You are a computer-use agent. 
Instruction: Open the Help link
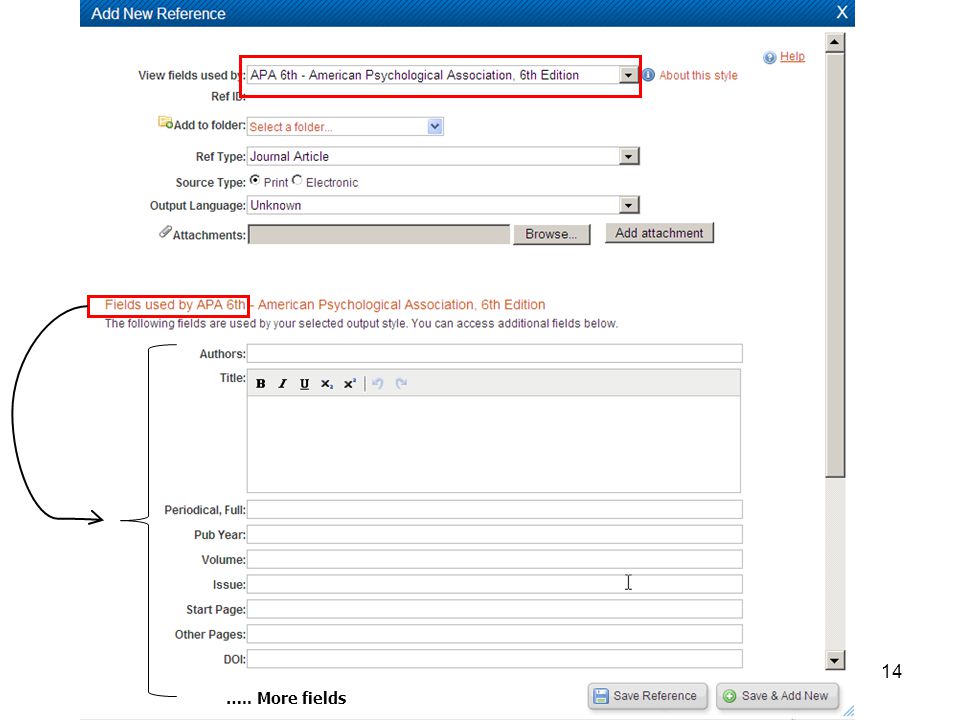tap(792, 56)
